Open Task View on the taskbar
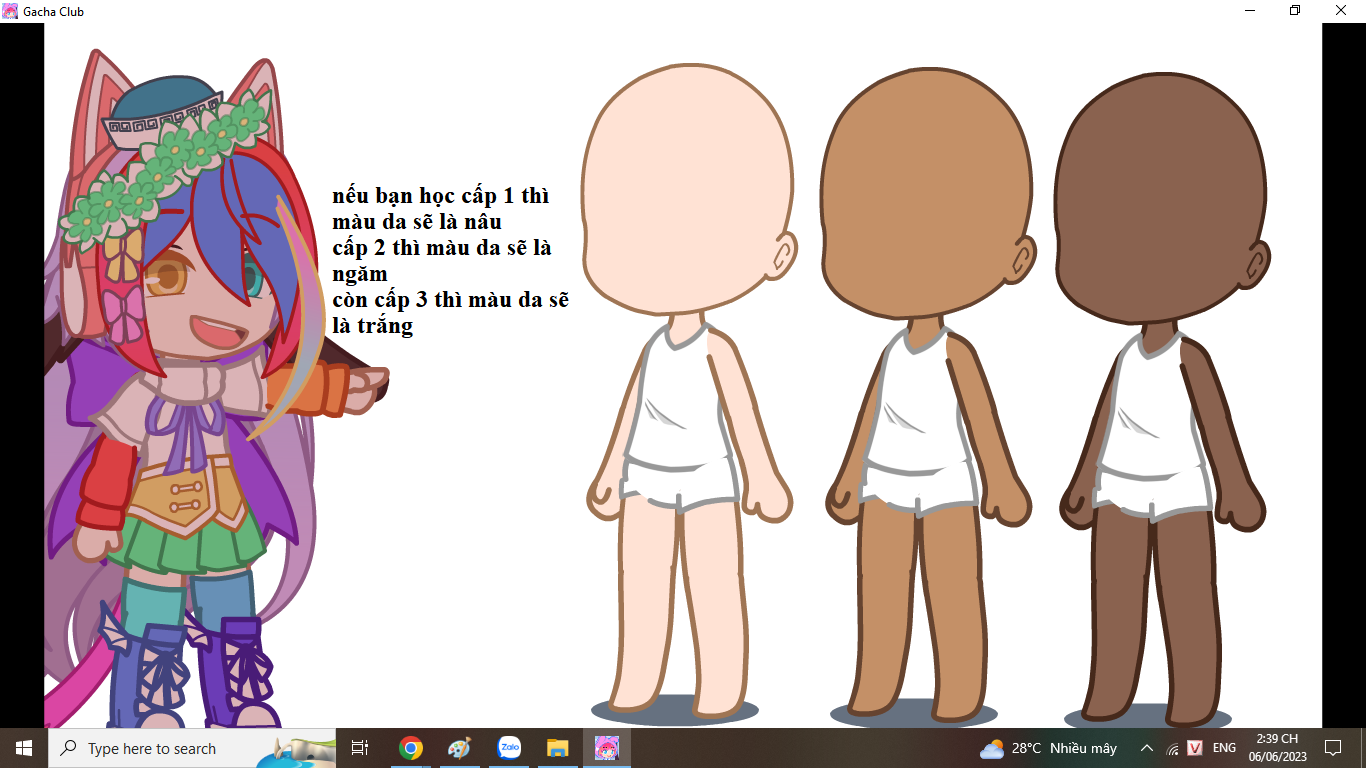Image resolution: width=1366 pixels, height=768 pixels. click(x=360, y=748)
